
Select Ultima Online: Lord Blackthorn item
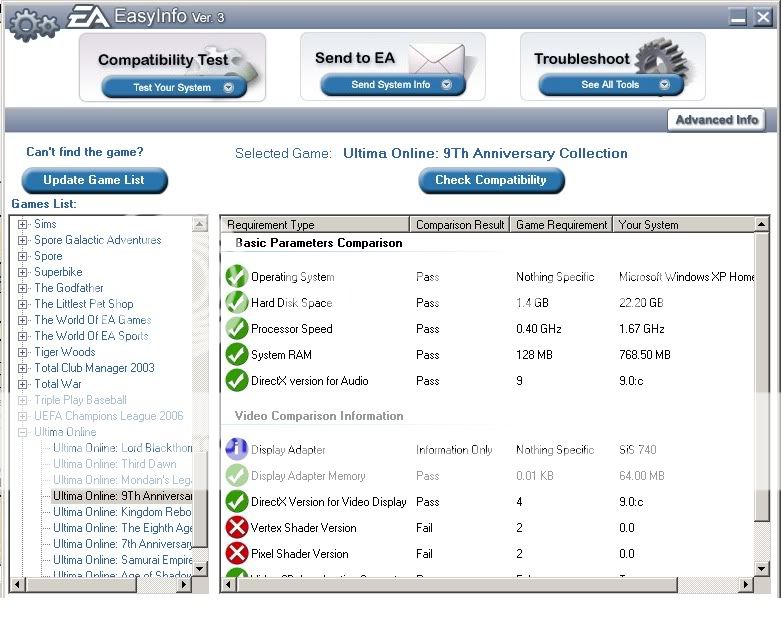pos(123,448)
